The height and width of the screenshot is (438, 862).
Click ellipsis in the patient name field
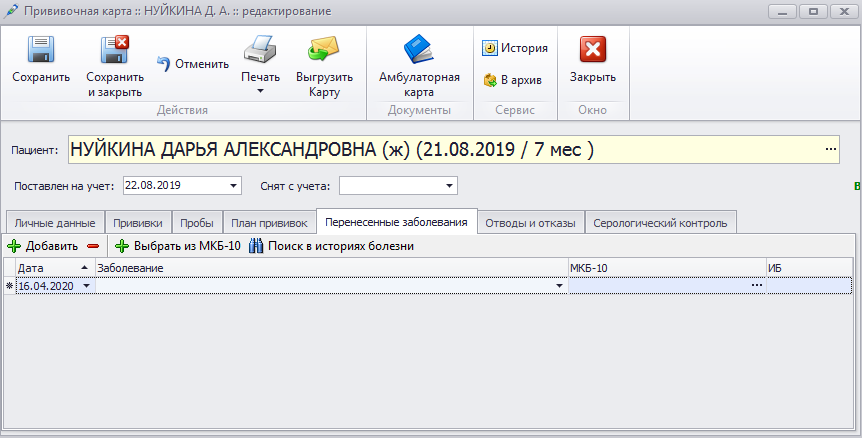coord(830,149)
